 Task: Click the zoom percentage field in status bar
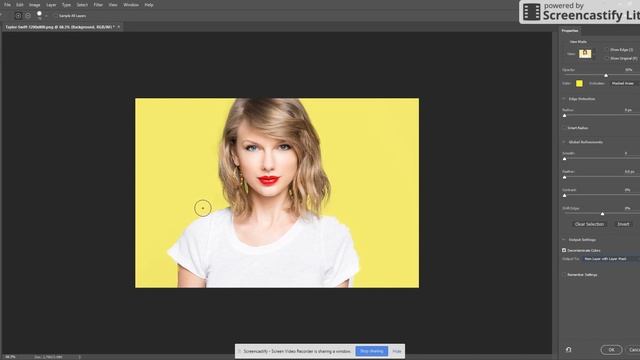tap(10, 357)
